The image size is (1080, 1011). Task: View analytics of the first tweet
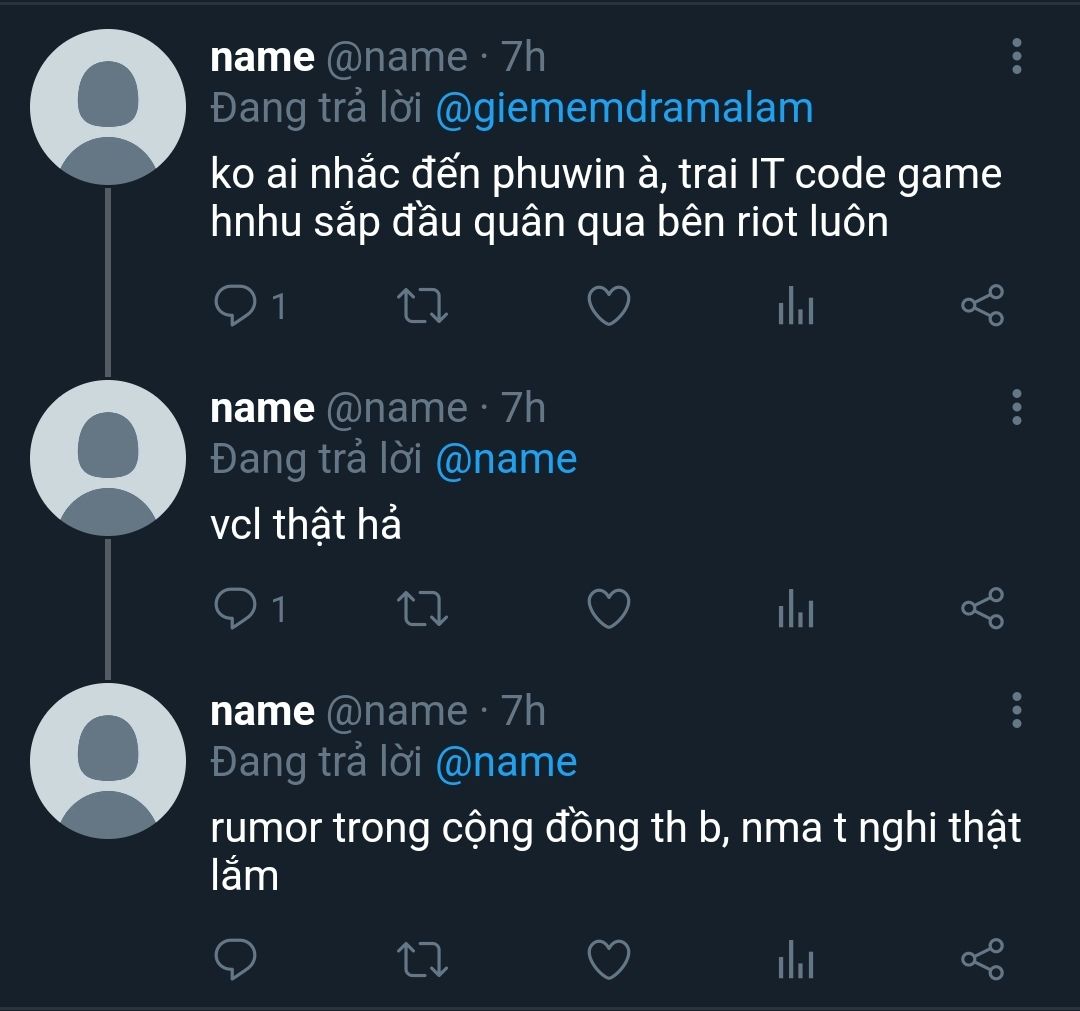[x=796, y=305]
